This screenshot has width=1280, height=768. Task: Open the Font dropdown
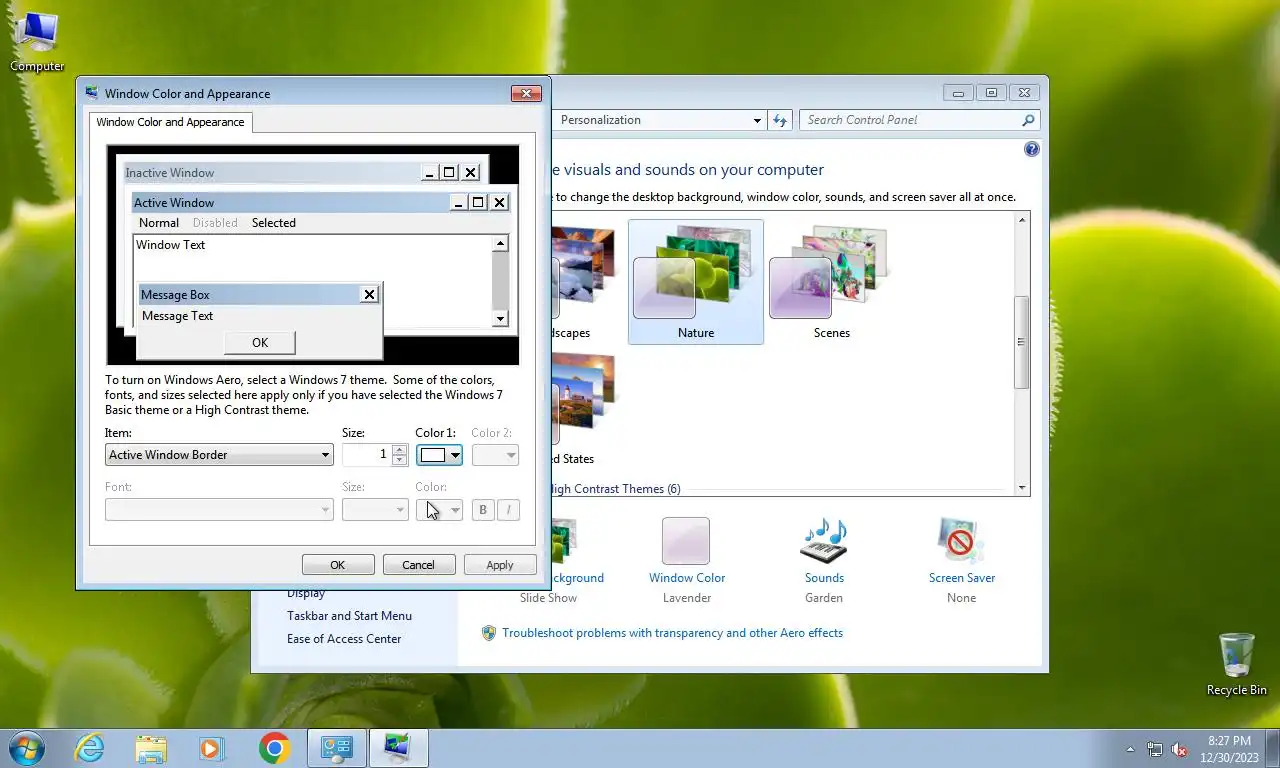[219, 509]
